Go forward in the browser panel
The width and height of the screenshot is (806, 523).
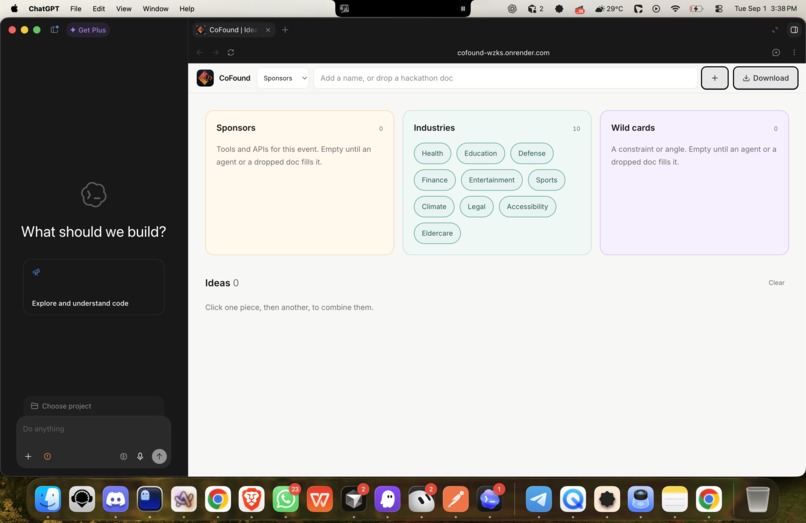(215, 52)
